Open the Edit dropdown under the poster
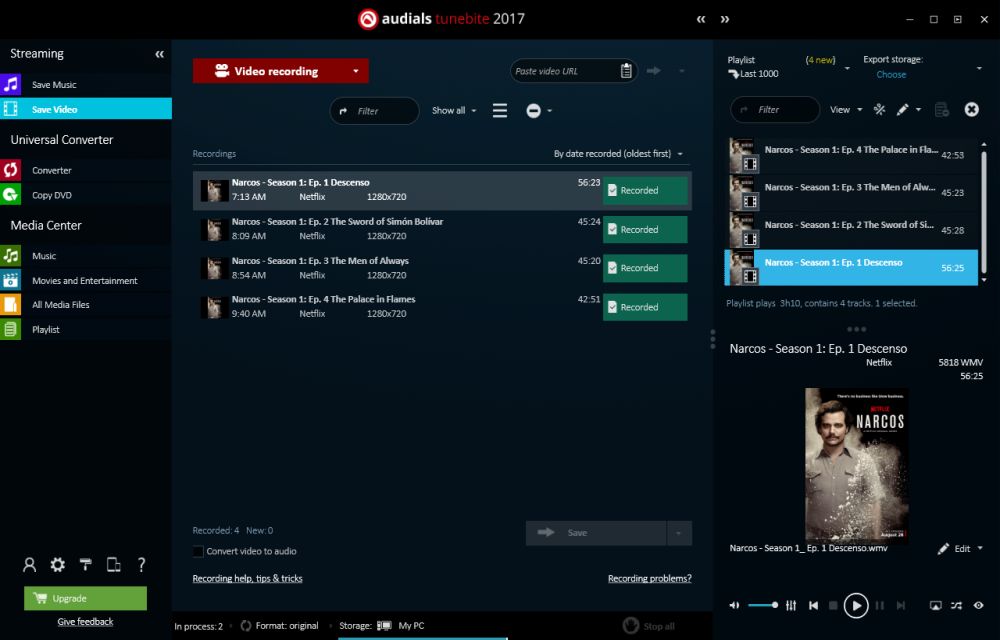The width and height of the screenshot is (1000, 640). [x=960, y=549]
